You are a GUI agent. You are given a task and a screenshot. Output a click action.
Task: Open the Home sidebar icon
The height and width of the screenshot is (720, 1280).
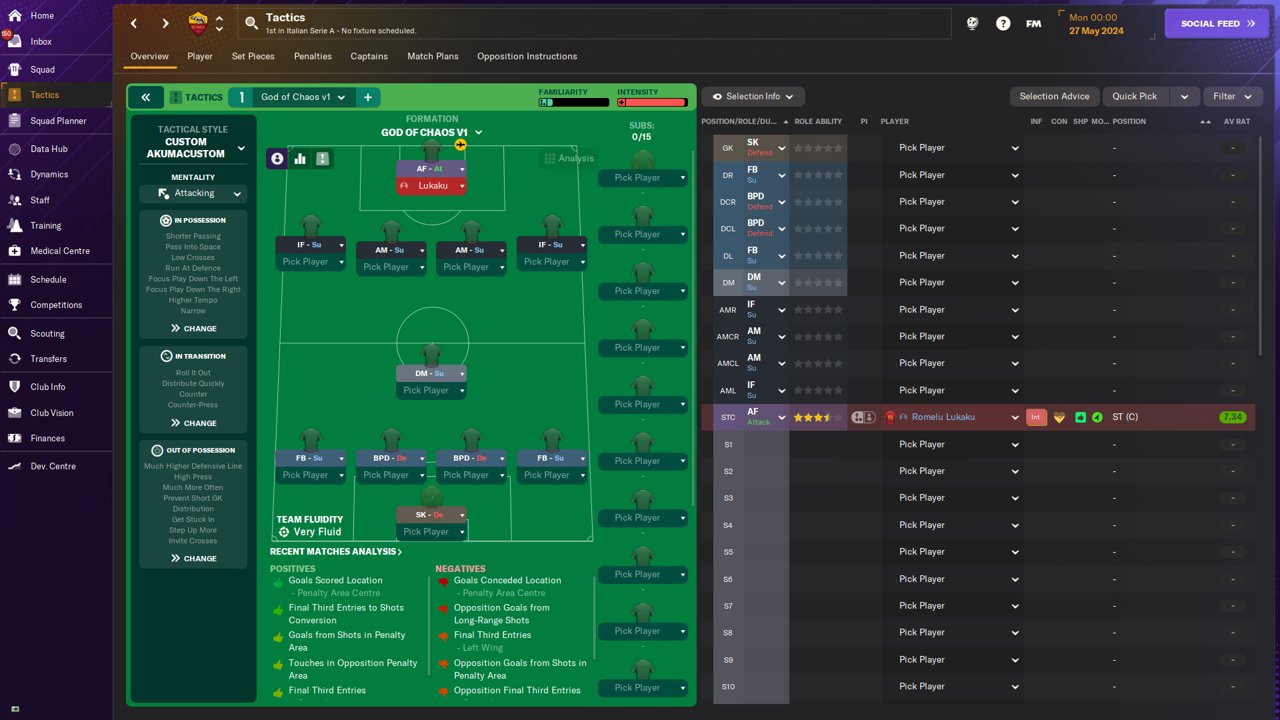coord(15,16)
